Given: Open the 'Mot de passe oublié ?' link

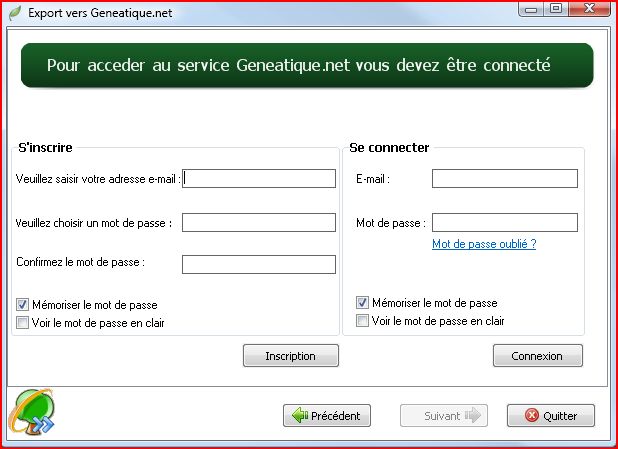Looking at the screenshot, I should tap(484, 244).
